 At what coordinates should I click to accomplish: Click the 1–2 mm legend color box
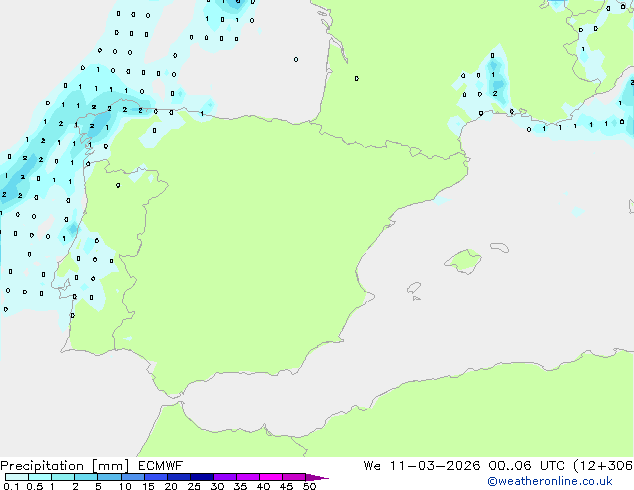point(63,477)
